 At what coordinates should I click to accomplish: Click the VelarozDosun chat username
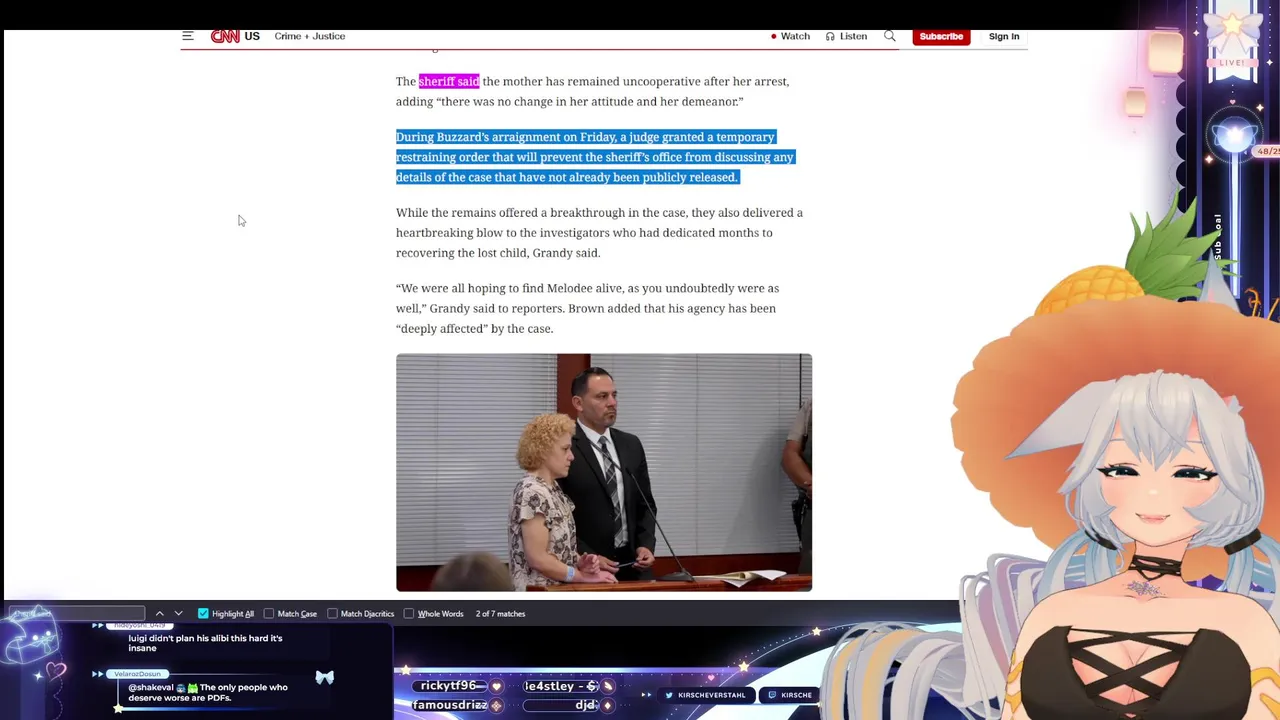point(137,674)
